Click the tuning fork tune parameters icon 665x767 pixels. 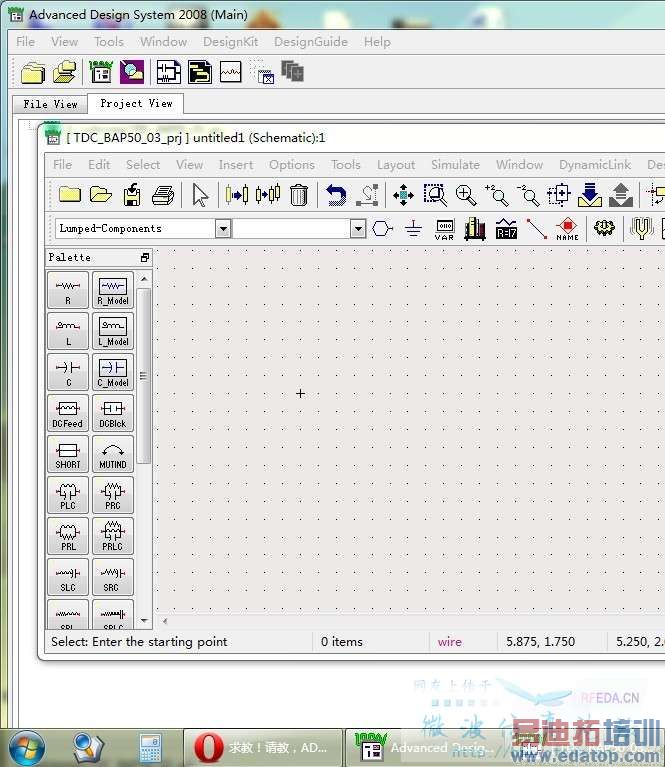click(x=641, y=228)
